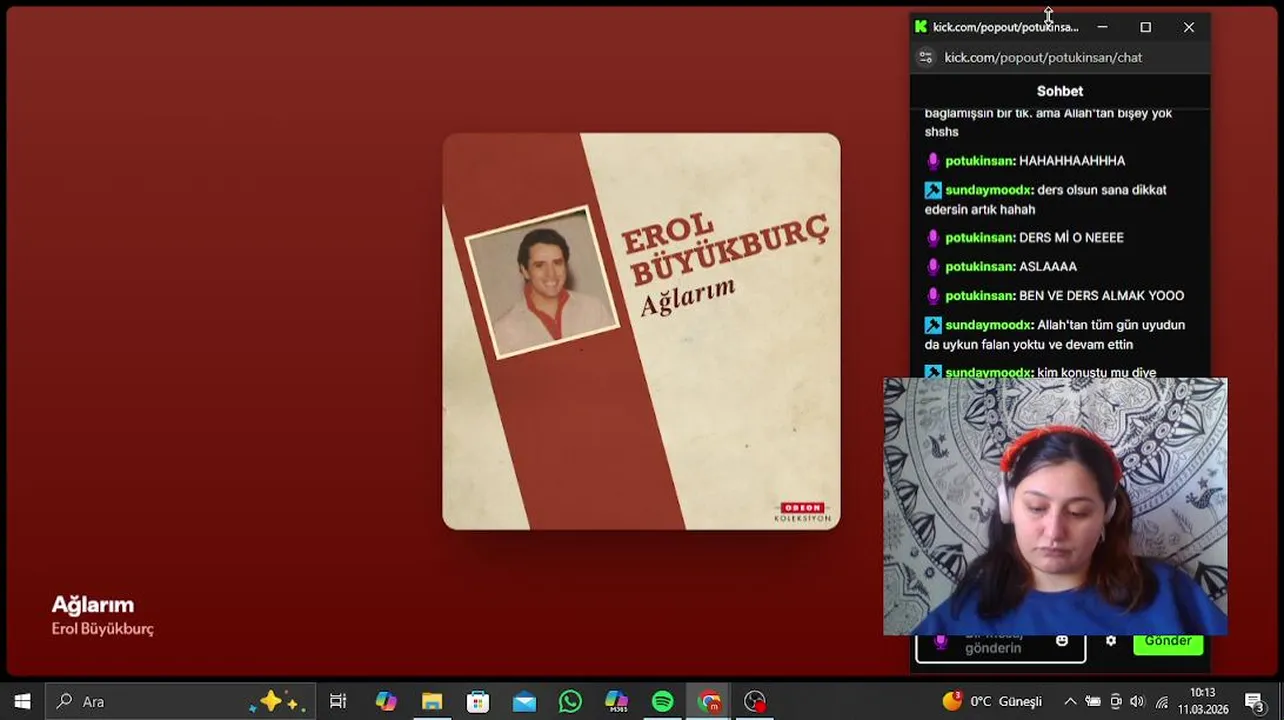Click sundaymoodx on 'Allah'tan tüm gün' message
Viewport: 1284px width, 720px height.
pos(988,324)
